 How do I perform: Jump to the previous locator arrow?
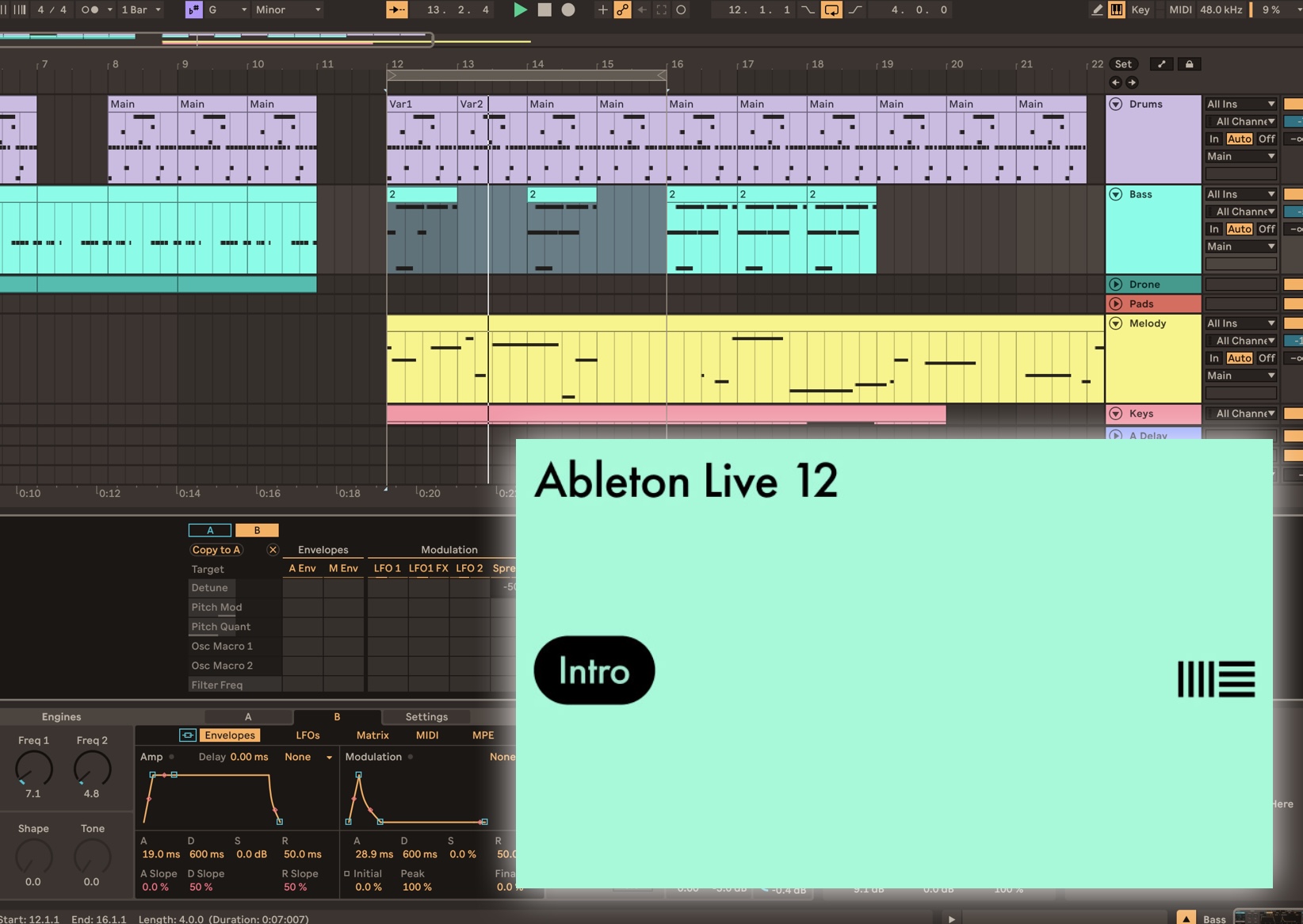pos(1115,82)
